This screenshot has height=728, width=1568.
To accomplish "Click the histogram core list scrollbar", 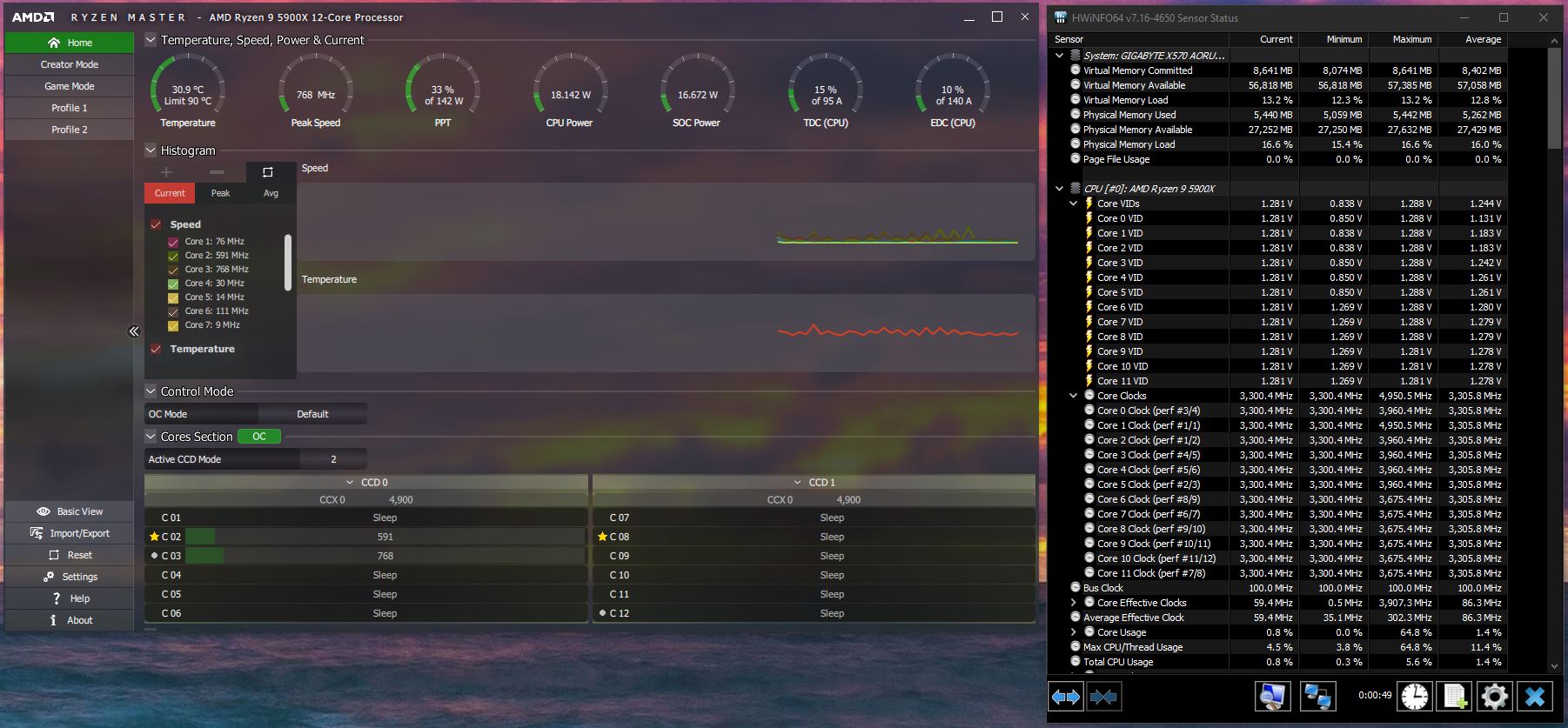I will click(288, 262).
